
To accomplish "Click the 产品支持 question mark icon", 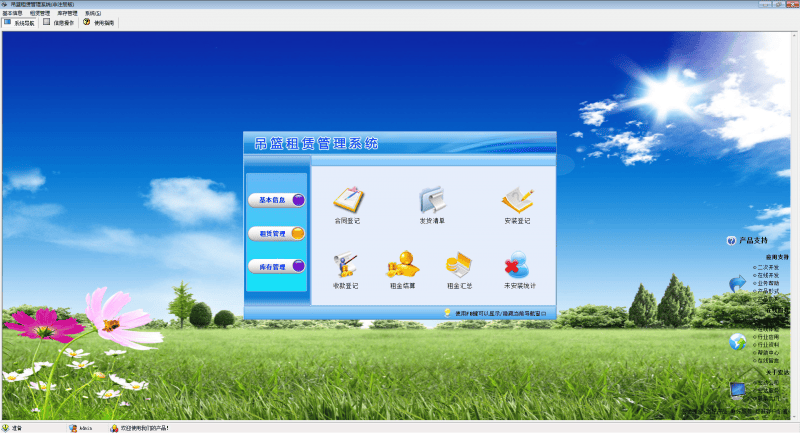I will (731, 241).
